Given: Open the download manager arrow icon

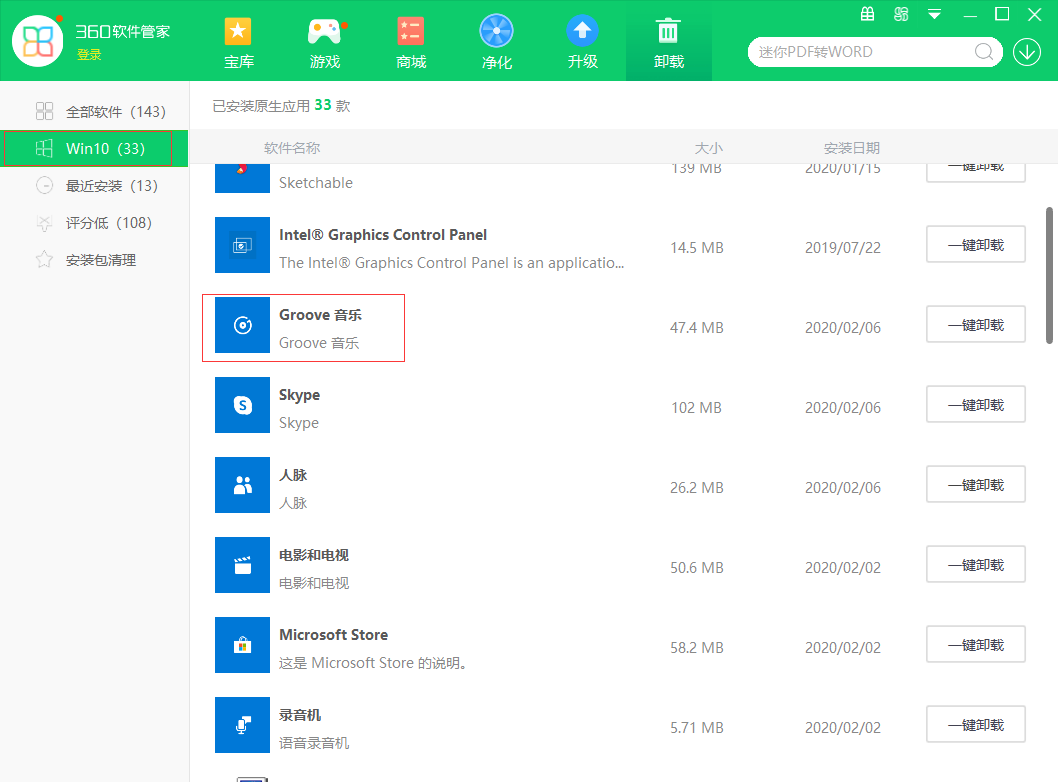Looking at the screenshot, I should (1027, 52).
